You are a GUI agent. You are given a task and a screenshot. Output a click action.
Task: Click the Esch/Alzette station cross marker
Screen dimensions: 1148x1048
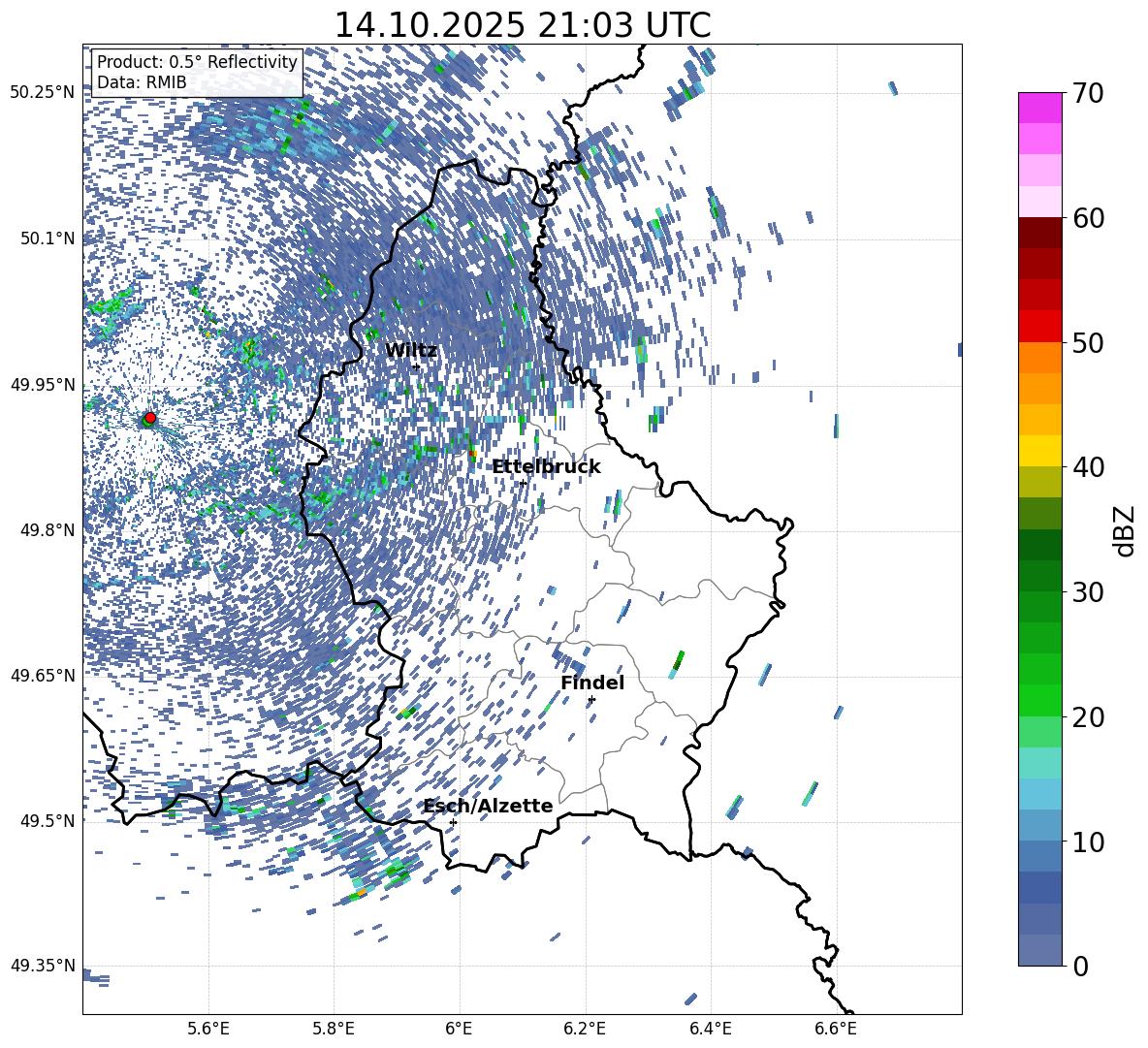[x=453, y=822]
